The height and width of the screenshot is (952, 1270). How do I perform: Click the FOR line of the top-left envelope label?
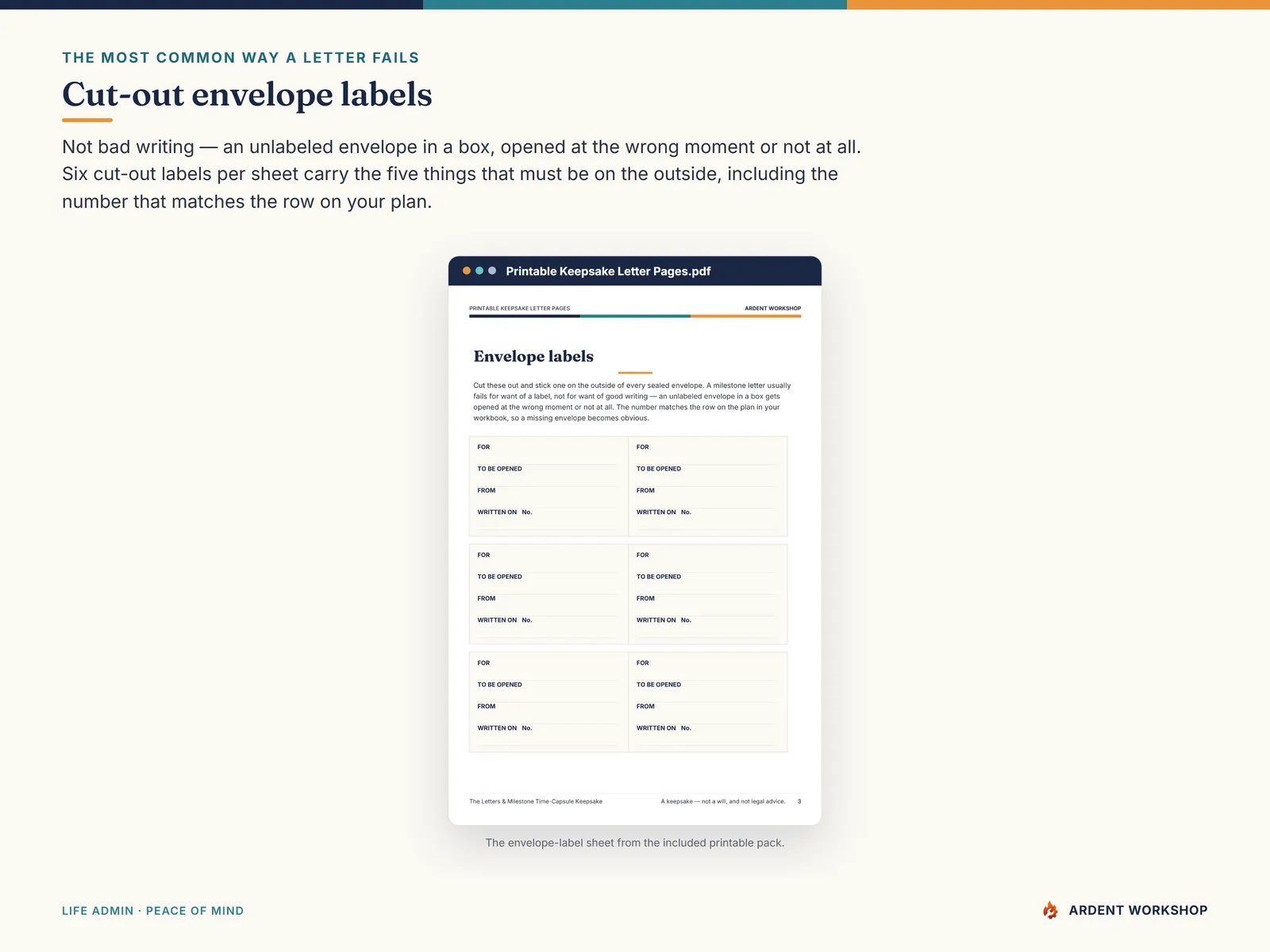point(547,452)
